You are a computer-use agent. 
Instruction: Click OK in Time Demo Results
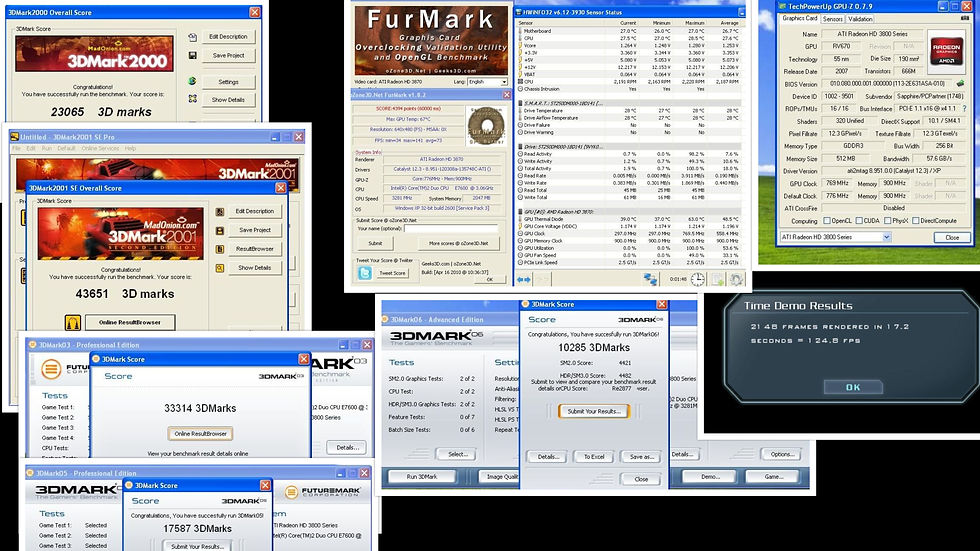point(853,387)
